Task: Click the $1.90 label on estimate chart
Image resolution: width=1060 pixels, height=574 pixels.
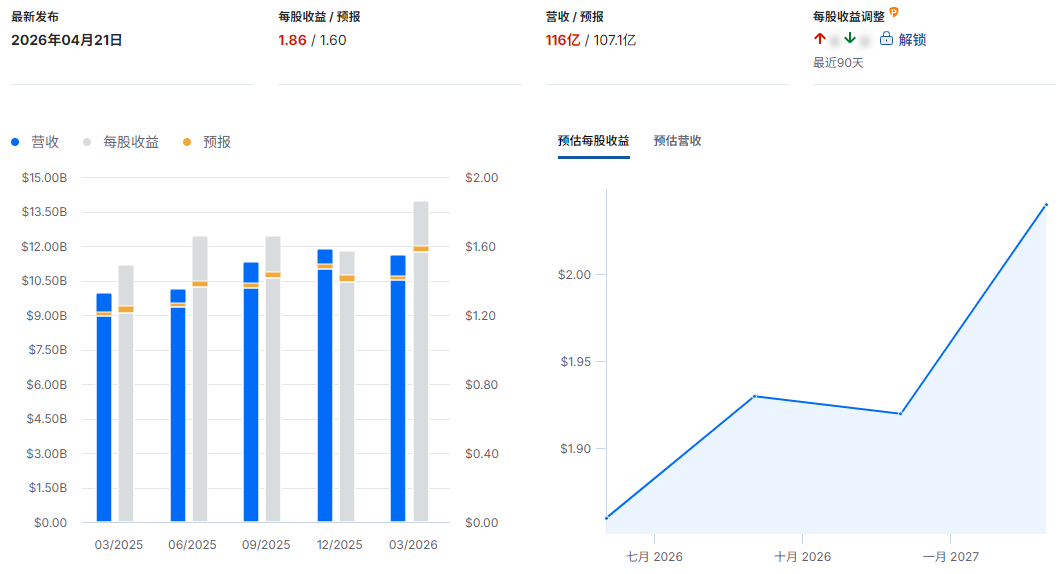Action: 575,449
